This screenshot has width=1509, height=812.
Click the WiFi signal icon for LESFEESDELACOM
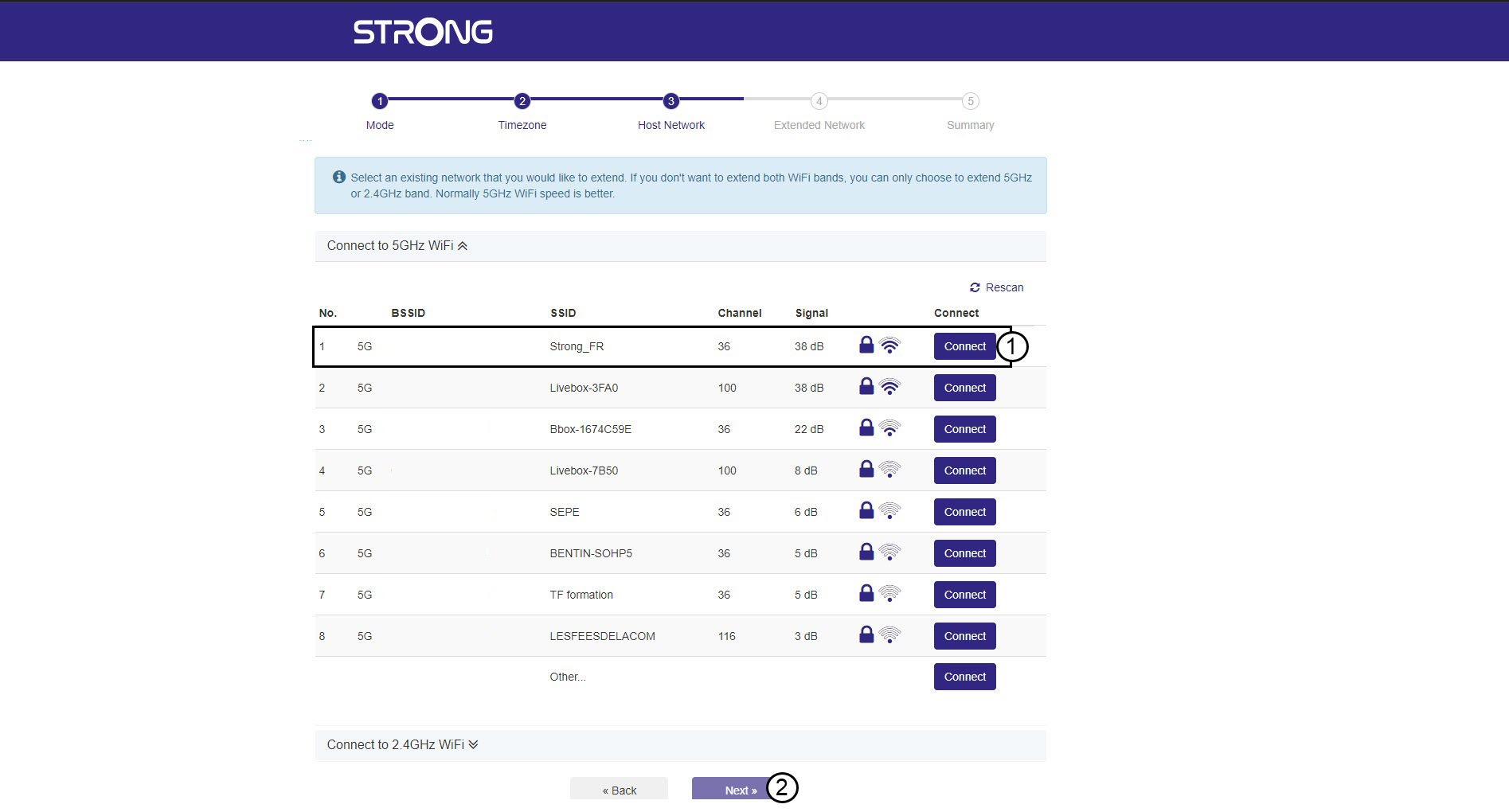[889, 635]
